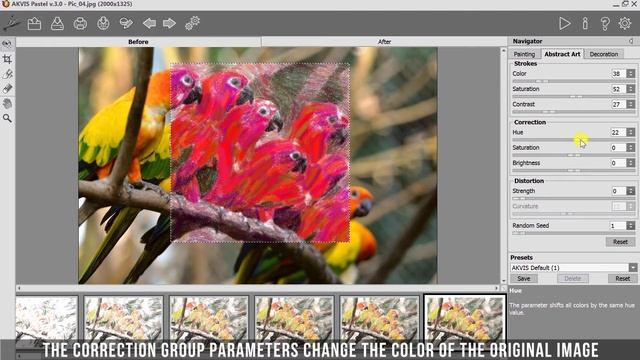Click the Hue value field
The height and width of the screenshot is (360, 640).
coord(618,132)
